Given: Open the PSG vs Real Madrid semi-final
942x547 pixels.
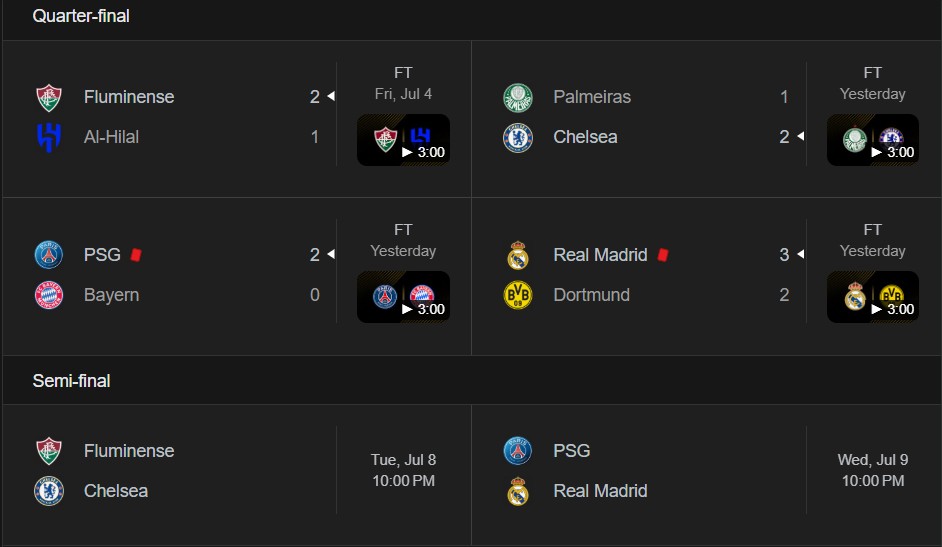Looking at the screenshot, I should (706, 471).
